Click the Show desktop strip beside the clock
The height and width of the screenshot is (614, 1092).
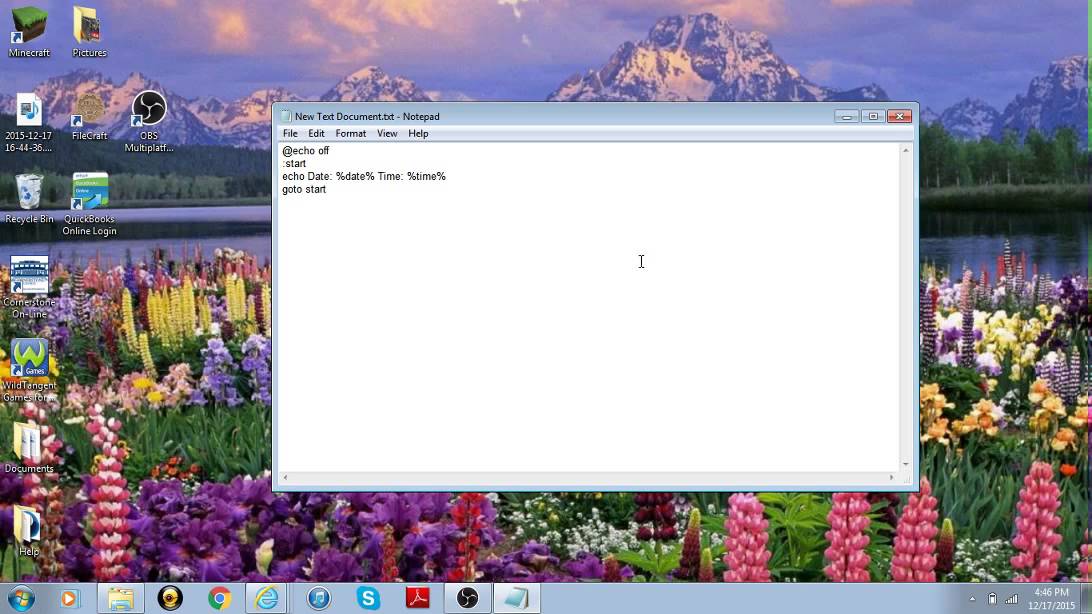pos(1086,599)
